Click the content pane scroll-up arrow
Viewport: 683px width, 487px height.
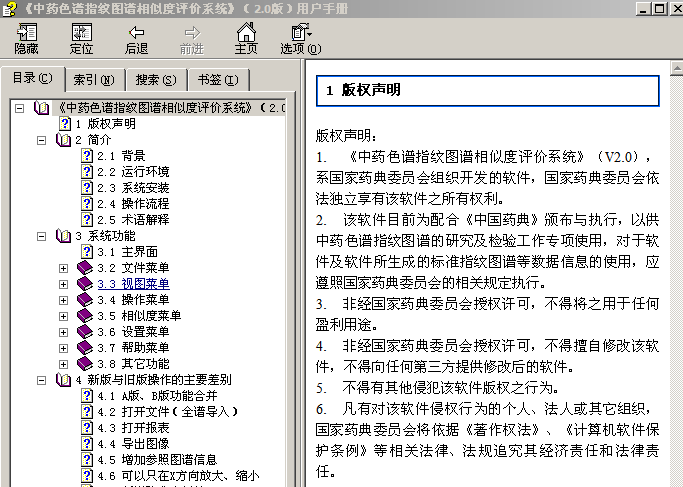tap(676, 68)
